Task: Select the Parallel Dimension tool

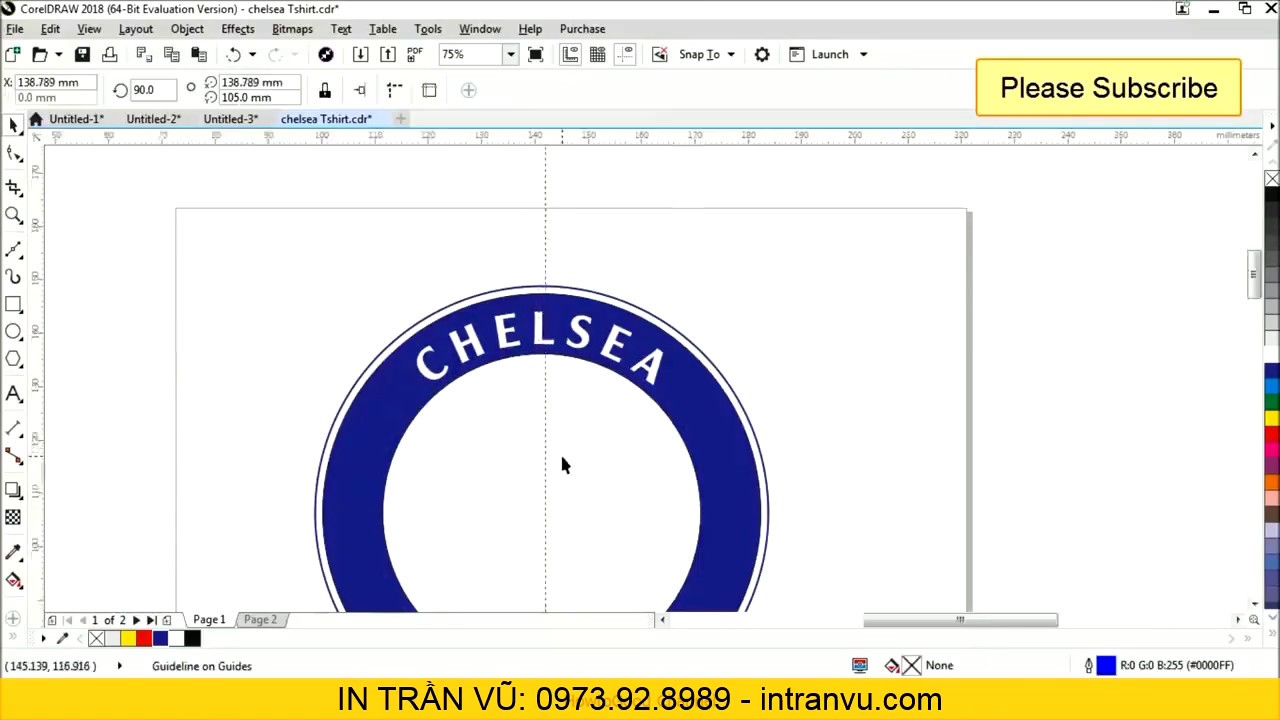Action: (x=13, y=428)
